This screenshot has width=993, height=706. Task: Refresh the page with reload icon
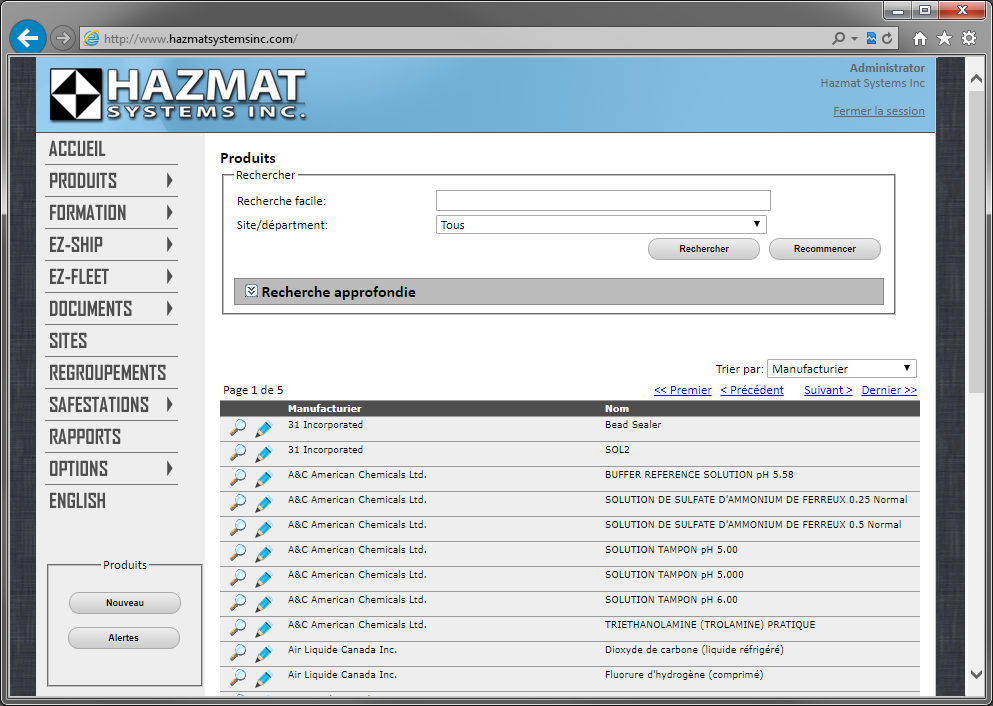[887, 39]
